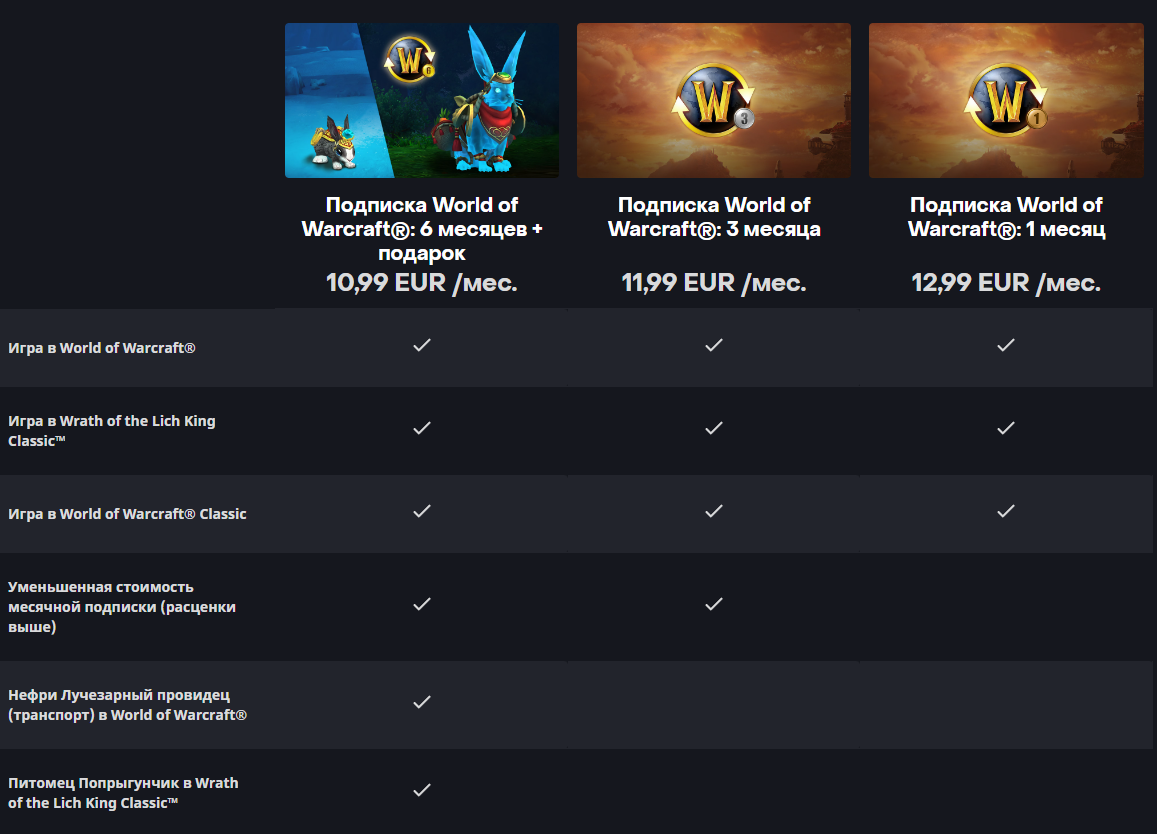Click 1-month checkmark for World of Warcraft Classic row
Screen dimensions: 1157x834
(1006, 511)
